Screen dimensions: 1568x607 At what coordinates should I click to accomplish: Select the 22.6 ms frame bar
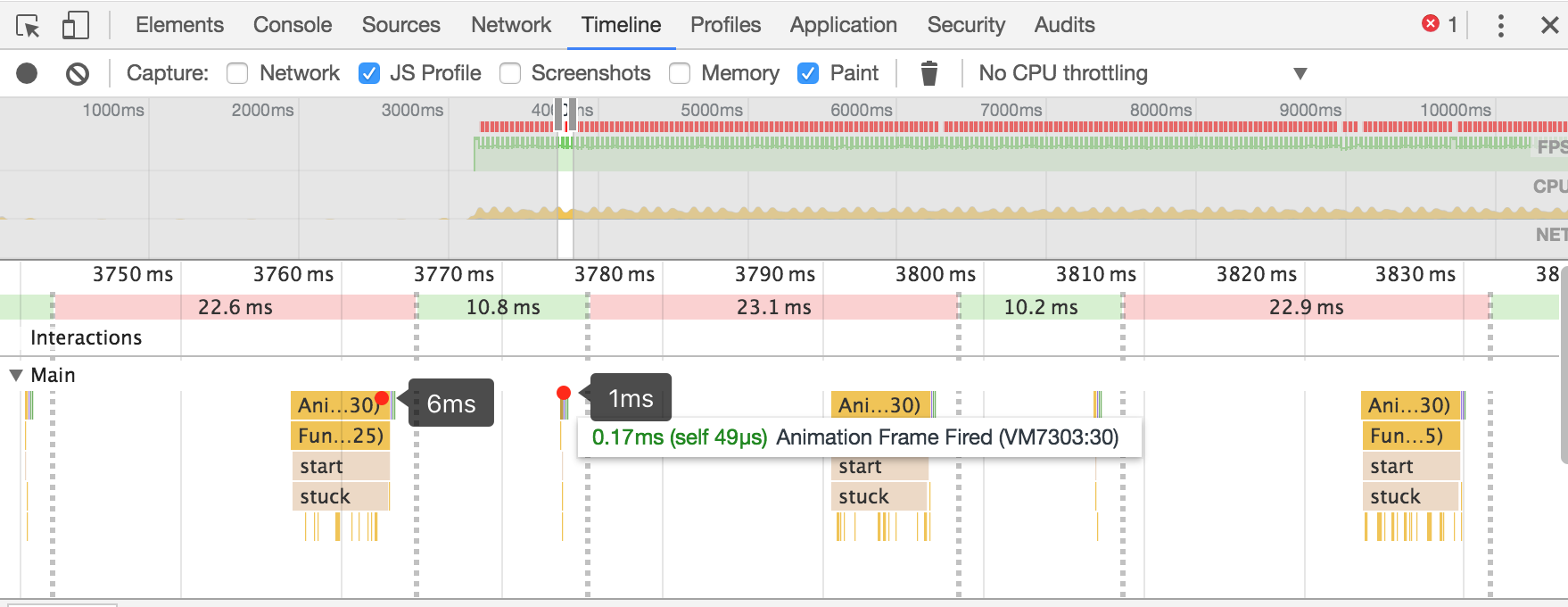click(235, 307)
